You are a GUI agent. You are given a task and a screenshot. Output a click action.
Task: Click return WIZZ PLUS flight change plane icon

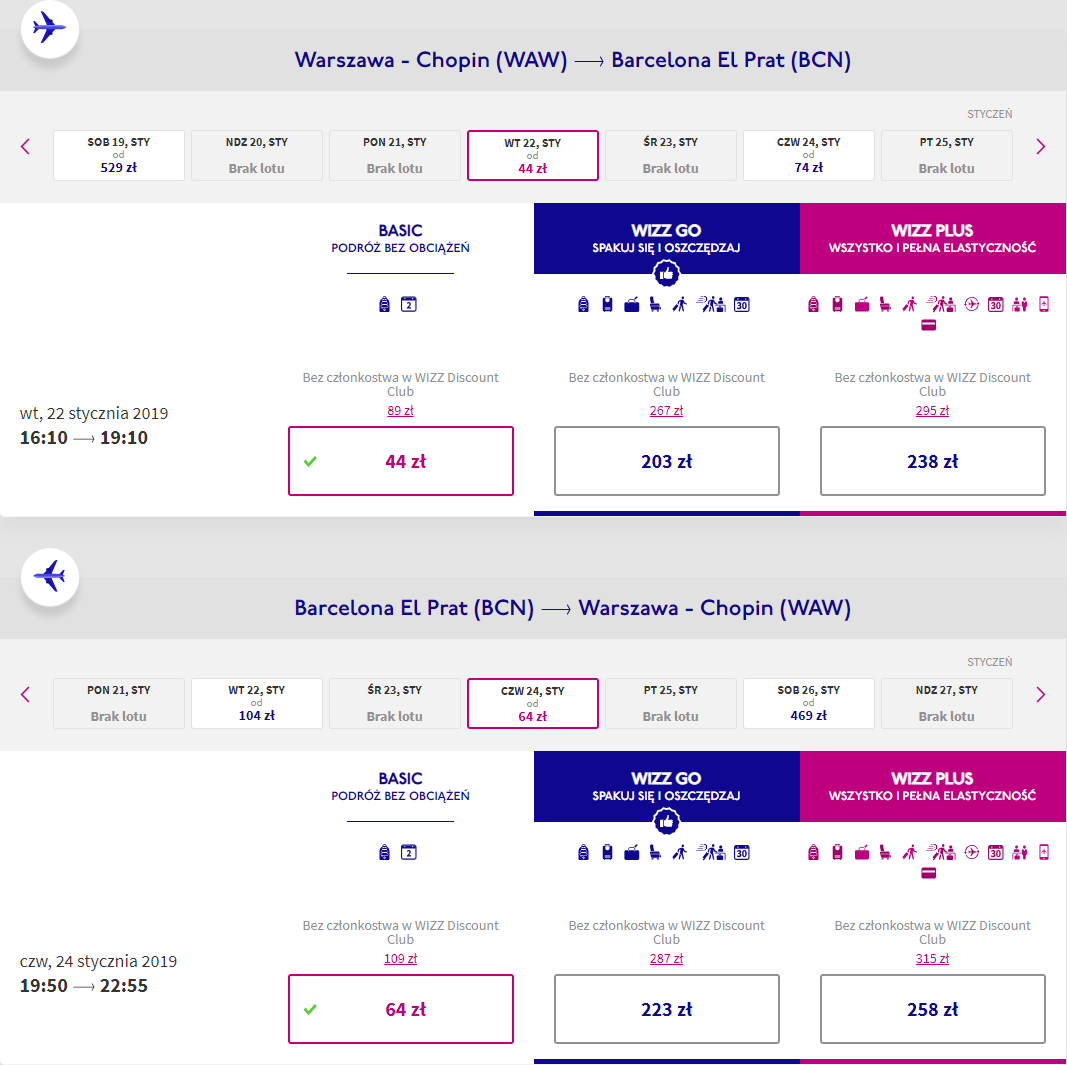click(x=972, y=852)
